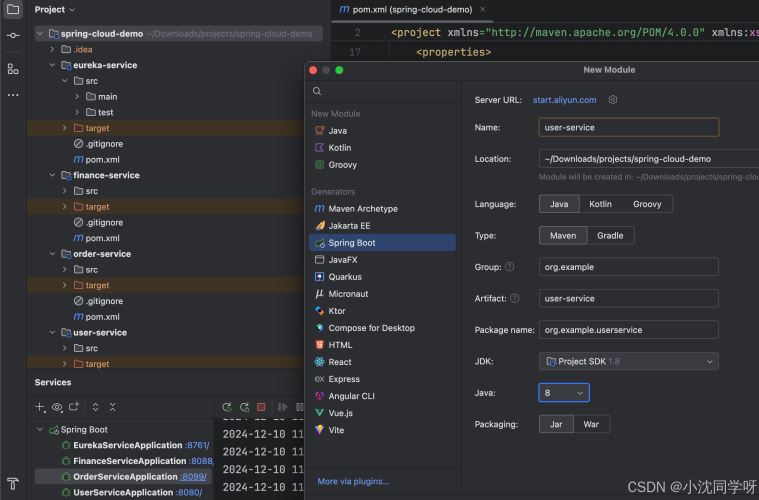Open the Project view dropdown
Viewport: 759px width, 500px height.
[x=55, y=9]
